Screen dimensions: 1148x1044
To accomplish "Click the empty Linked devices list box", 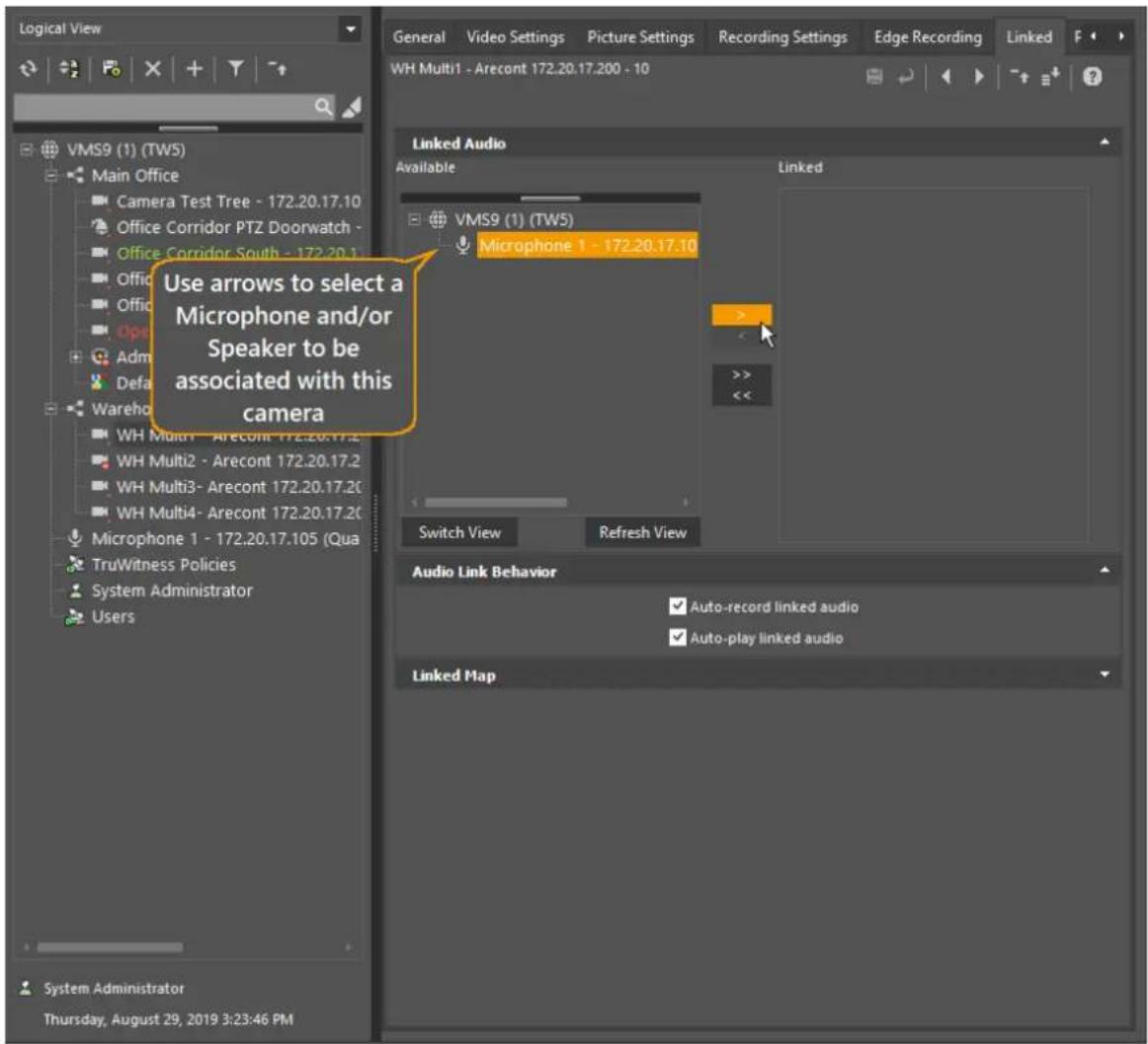I will pos(934,363).
